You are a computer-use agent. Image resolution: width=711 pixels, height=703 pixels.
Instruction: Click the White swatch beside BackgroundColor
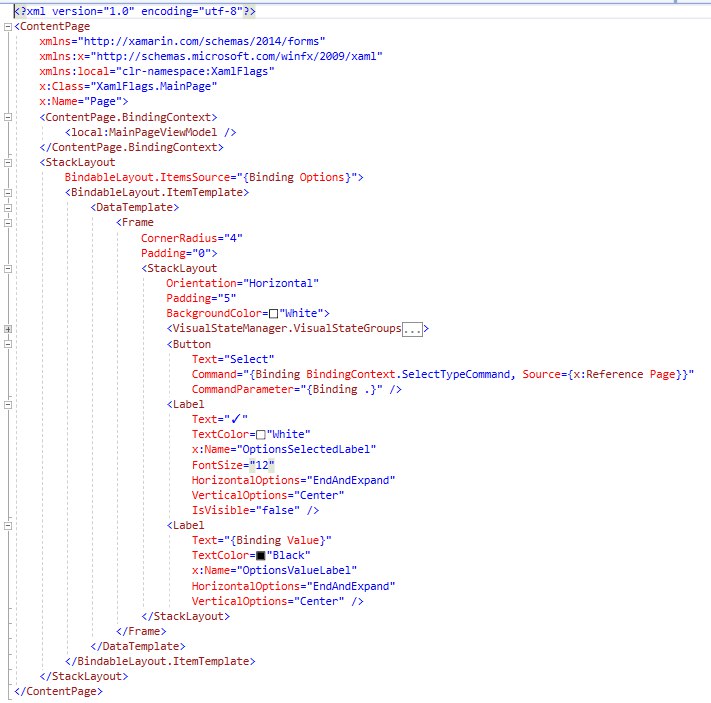(273, 314)
